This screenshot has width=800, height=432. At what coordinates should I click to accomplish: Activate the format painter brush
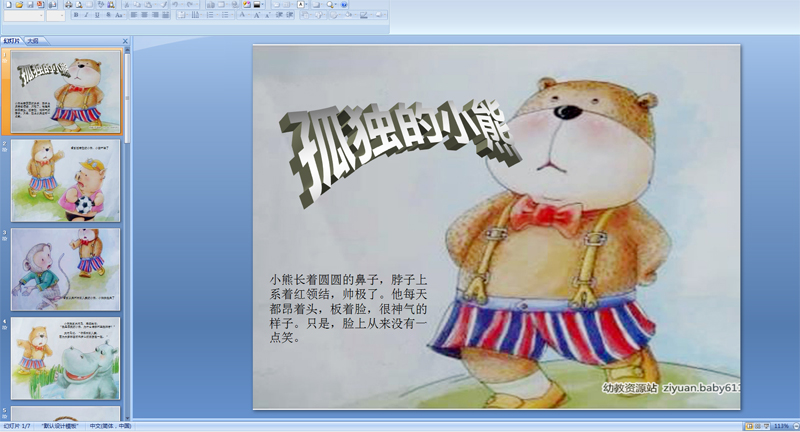point(164,5)
